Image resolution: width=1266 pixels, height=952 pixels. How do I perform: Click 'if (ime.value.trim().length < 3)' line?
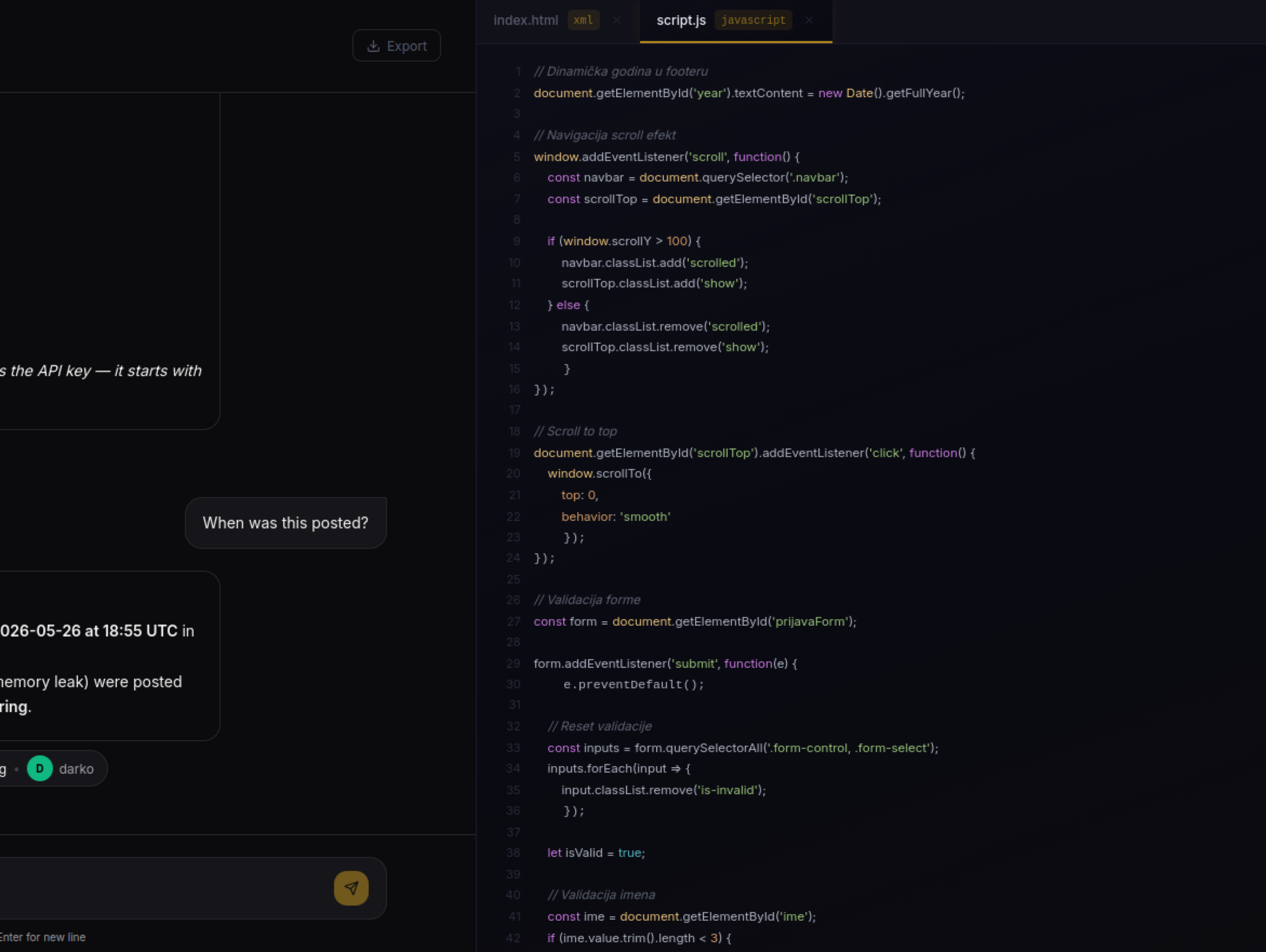coord(639,938)
